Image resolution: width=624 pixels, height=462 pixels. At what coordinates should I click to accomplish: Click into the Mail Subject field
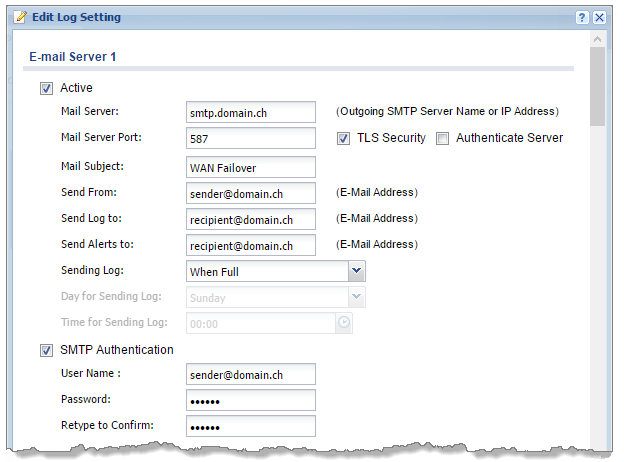[250, 167]
